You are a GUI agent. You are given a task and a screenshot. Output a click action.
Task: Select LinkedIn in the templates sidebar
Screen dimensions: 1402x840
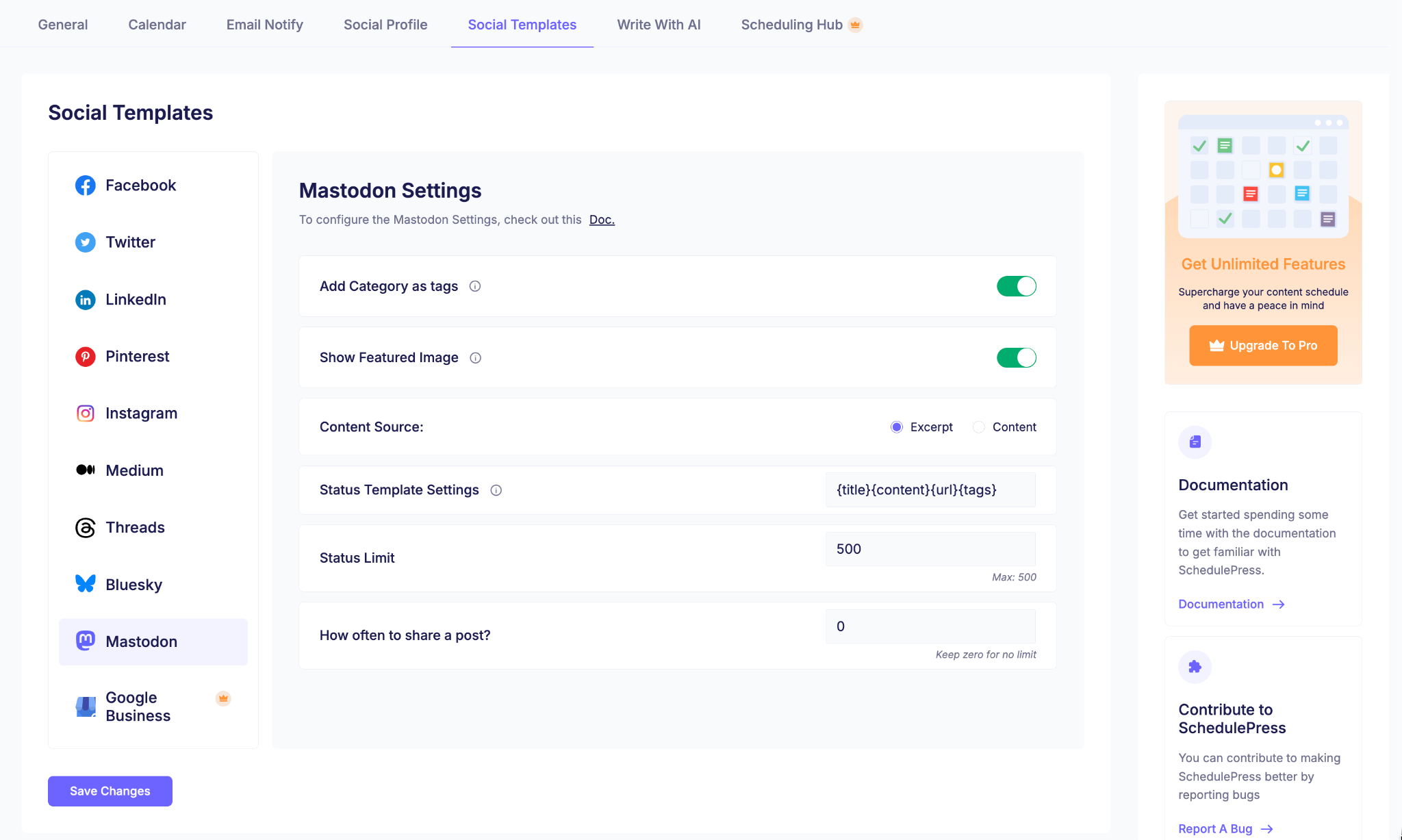click(x=153, y=300)
